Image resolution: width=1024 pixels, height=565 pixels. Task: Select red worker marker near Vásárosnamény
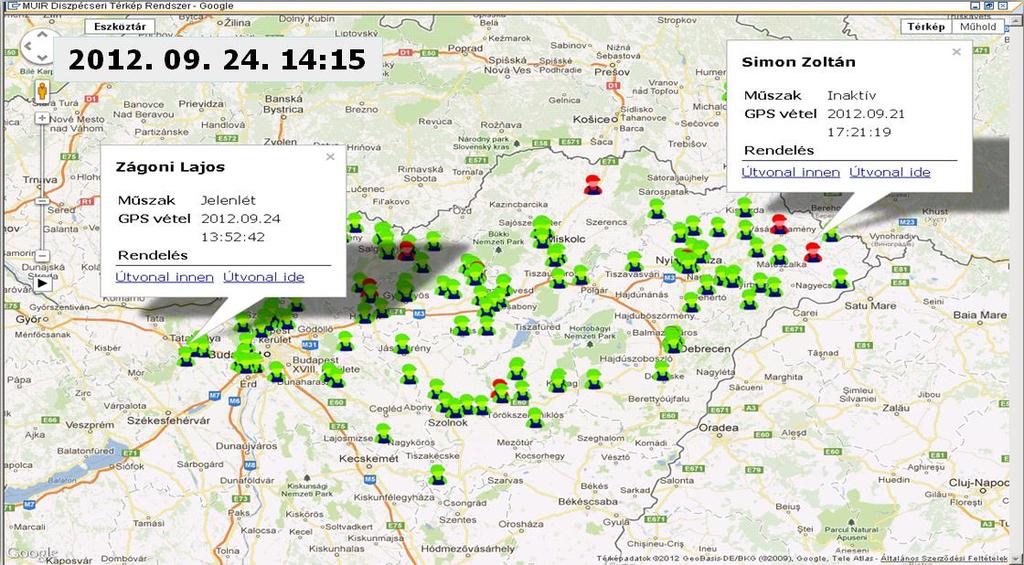(x=779, y=223)
